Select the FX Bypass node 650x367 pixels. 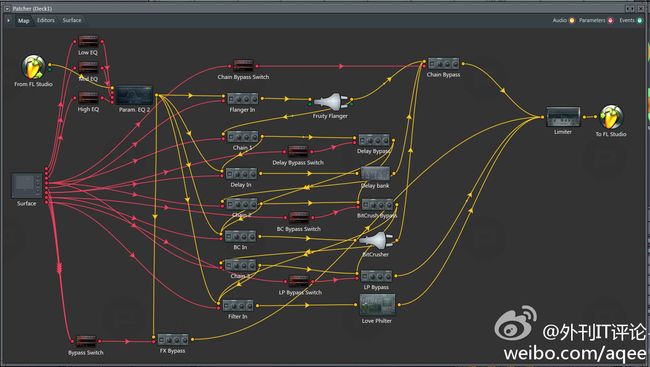(173, 340)
